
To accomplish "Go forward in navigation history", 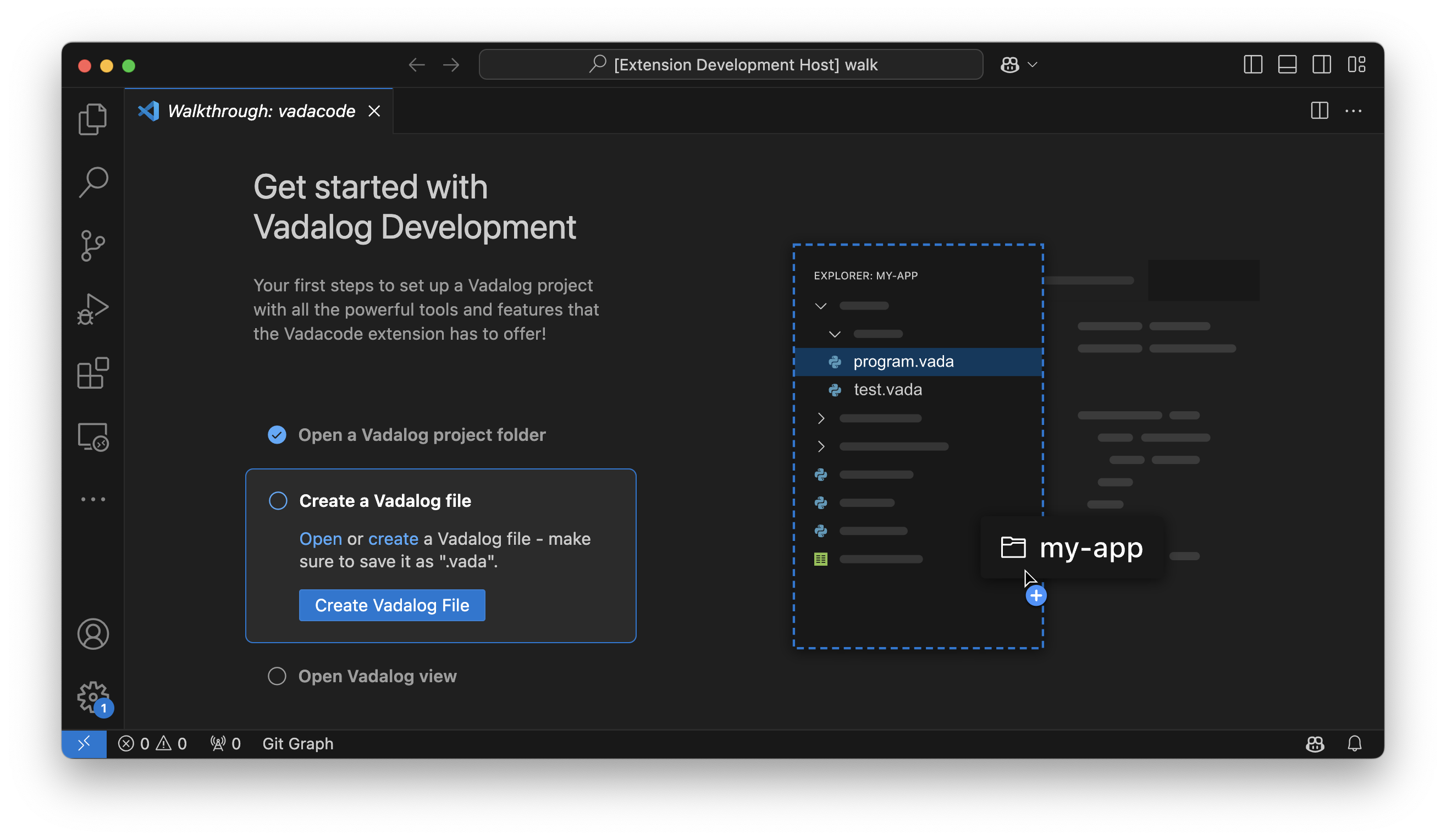I will click(451, 65).
